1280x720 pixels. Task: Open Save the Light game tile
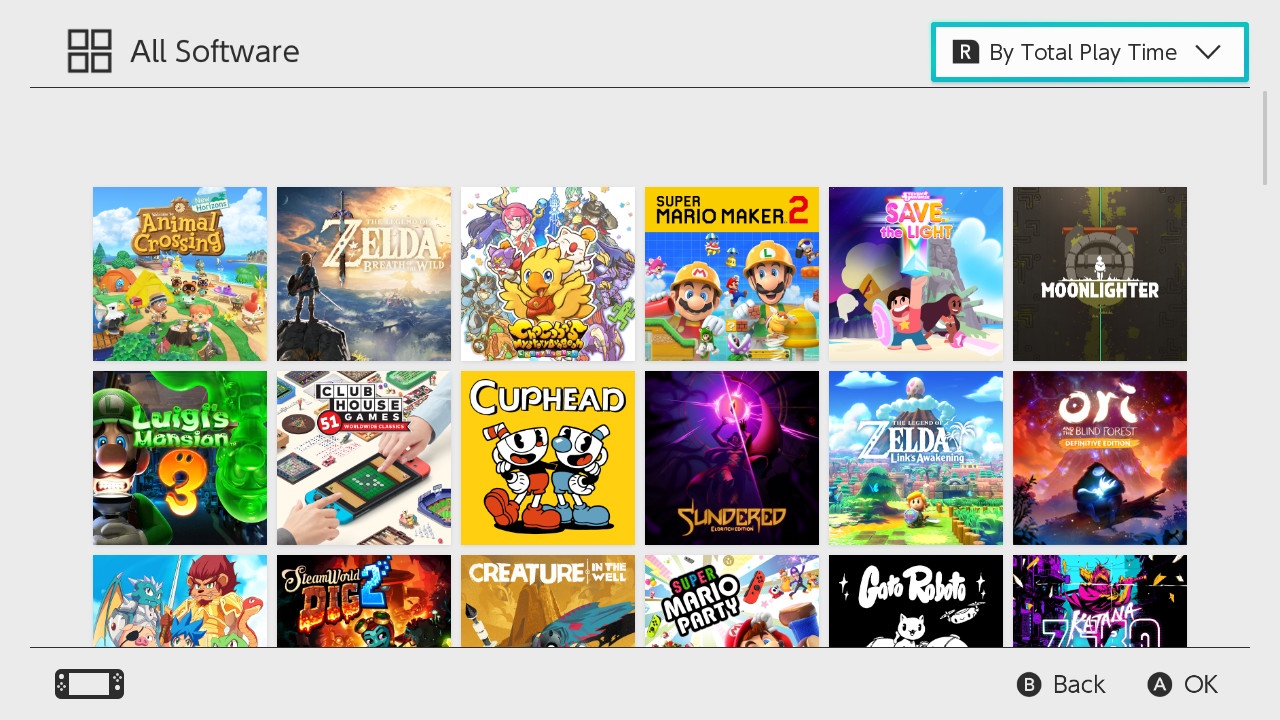click(916, 274)
